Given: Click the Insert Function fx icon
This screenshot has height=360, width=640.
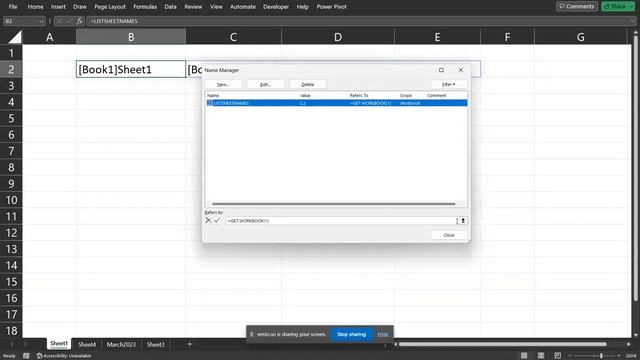Looking at the screenshot, I should click(x=80, y=21).
